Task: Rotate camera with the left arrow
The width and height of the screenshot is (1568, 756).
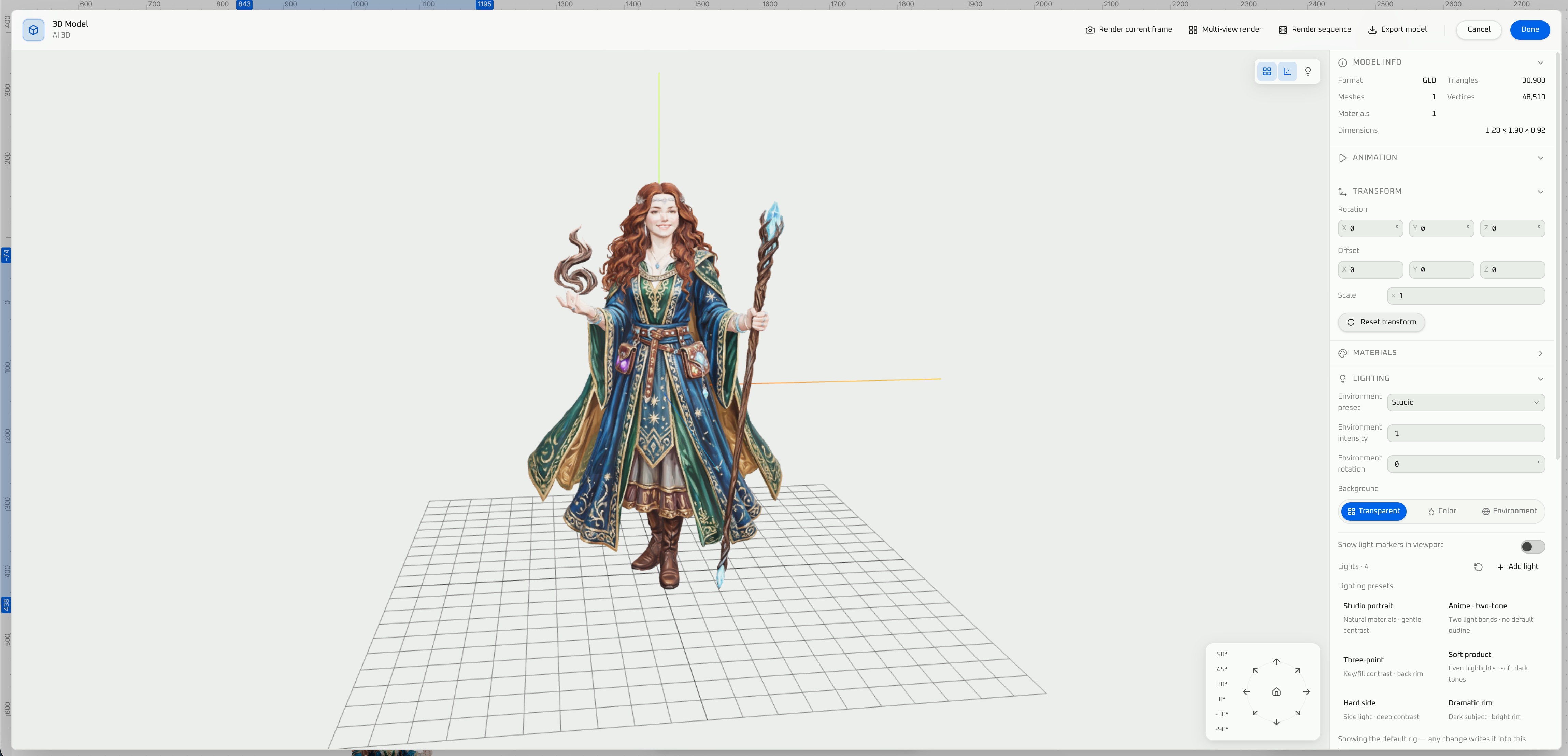Action: (x=1246, y=691)
